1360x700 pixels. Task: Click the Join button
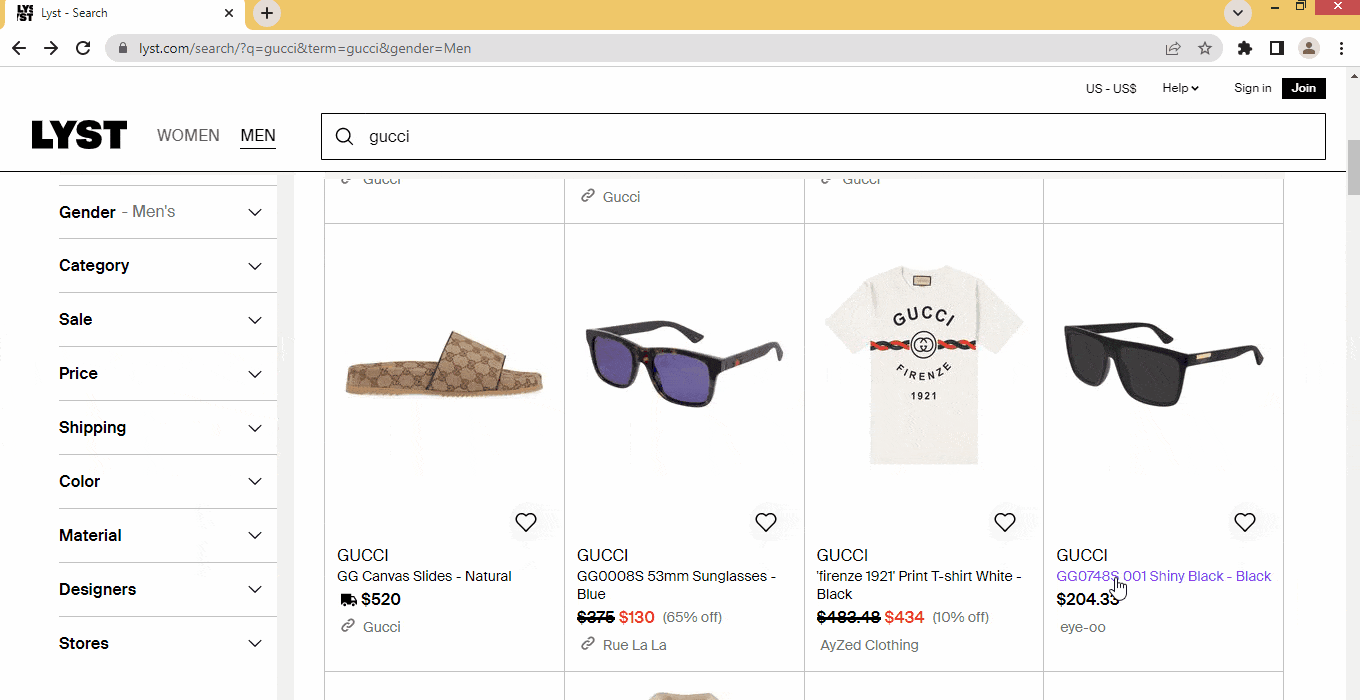click(x=1304, y=88)
